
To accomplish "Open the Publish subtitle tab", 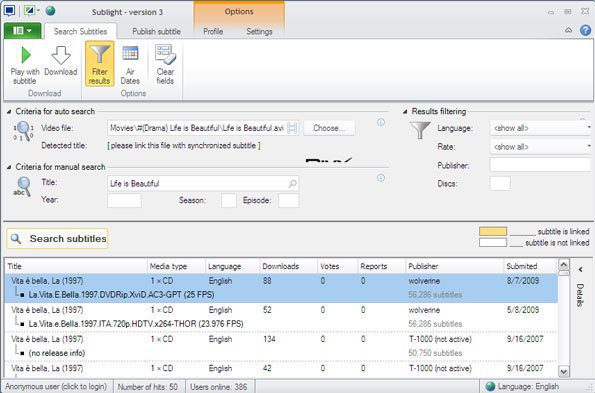I will click(x=156, y=31).
